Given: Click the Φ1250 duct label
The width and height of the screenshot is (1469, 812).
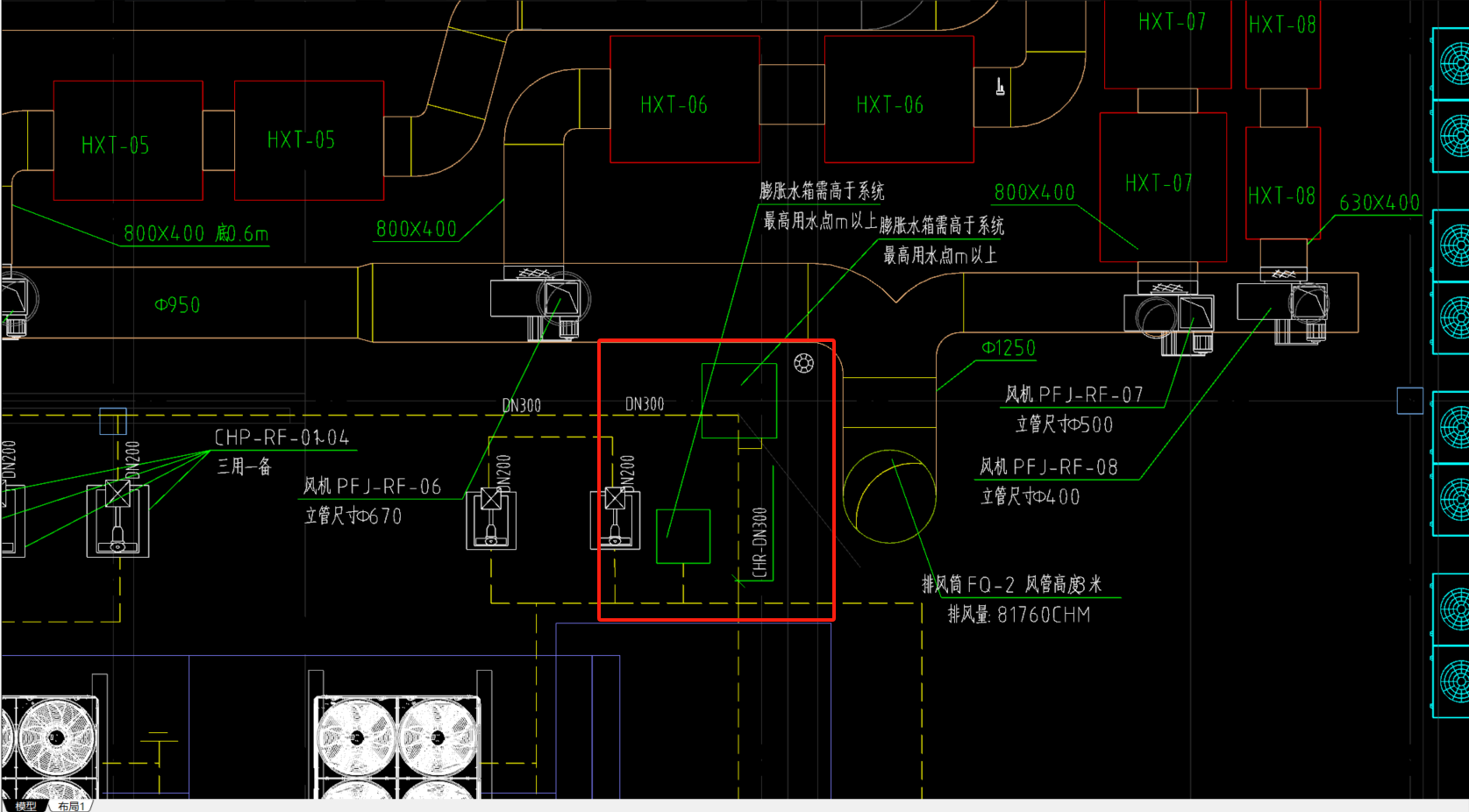Looking at the screenshot, I should point(1009,348).
